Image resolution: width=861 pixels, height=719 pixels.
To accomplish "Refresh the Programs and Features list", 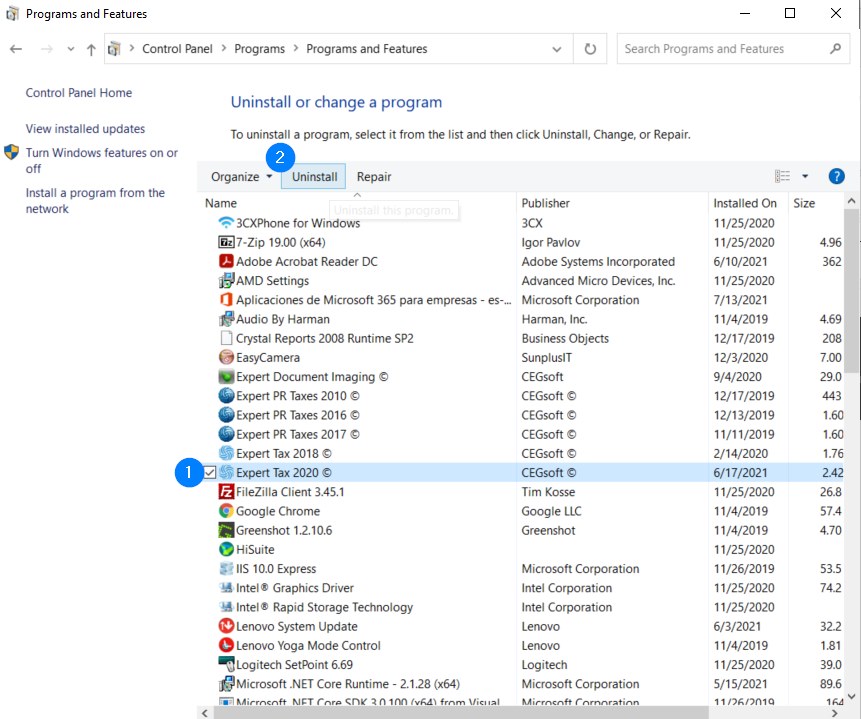I will 590,49.
